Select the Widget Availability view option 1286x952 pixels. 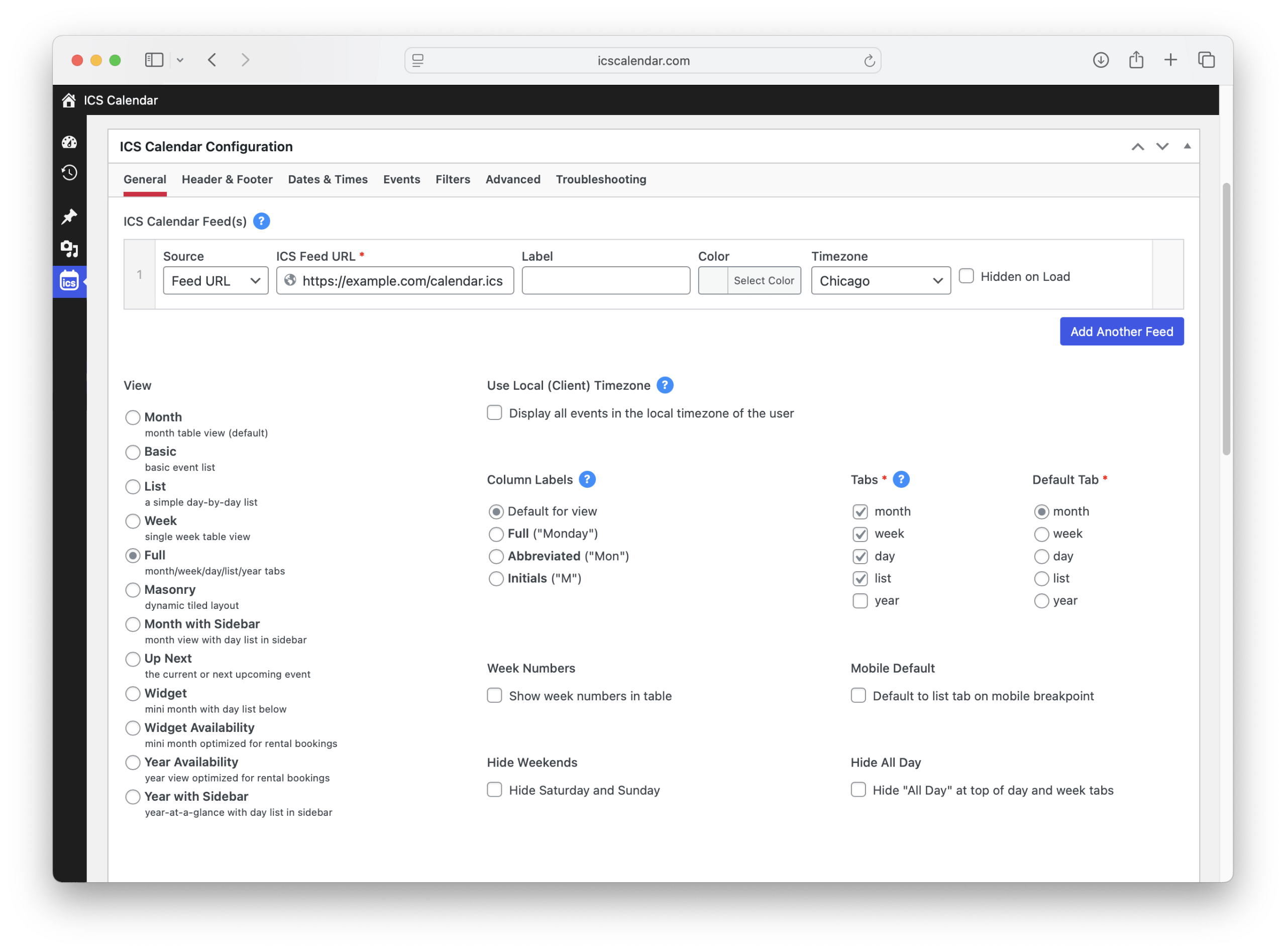point(133,728)
